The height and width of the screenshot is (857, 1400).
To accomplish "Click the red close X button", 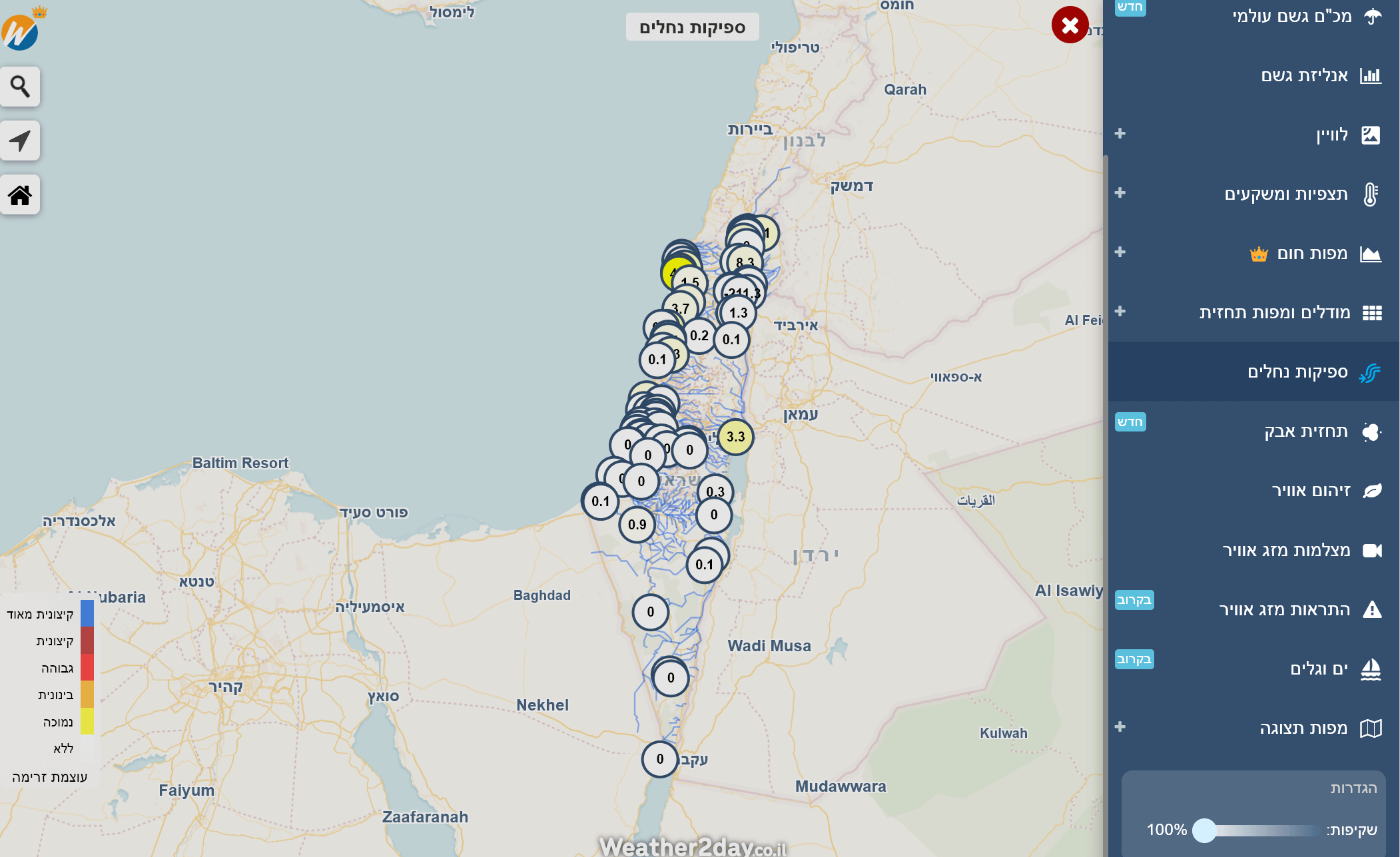I will coord(1070,25).
